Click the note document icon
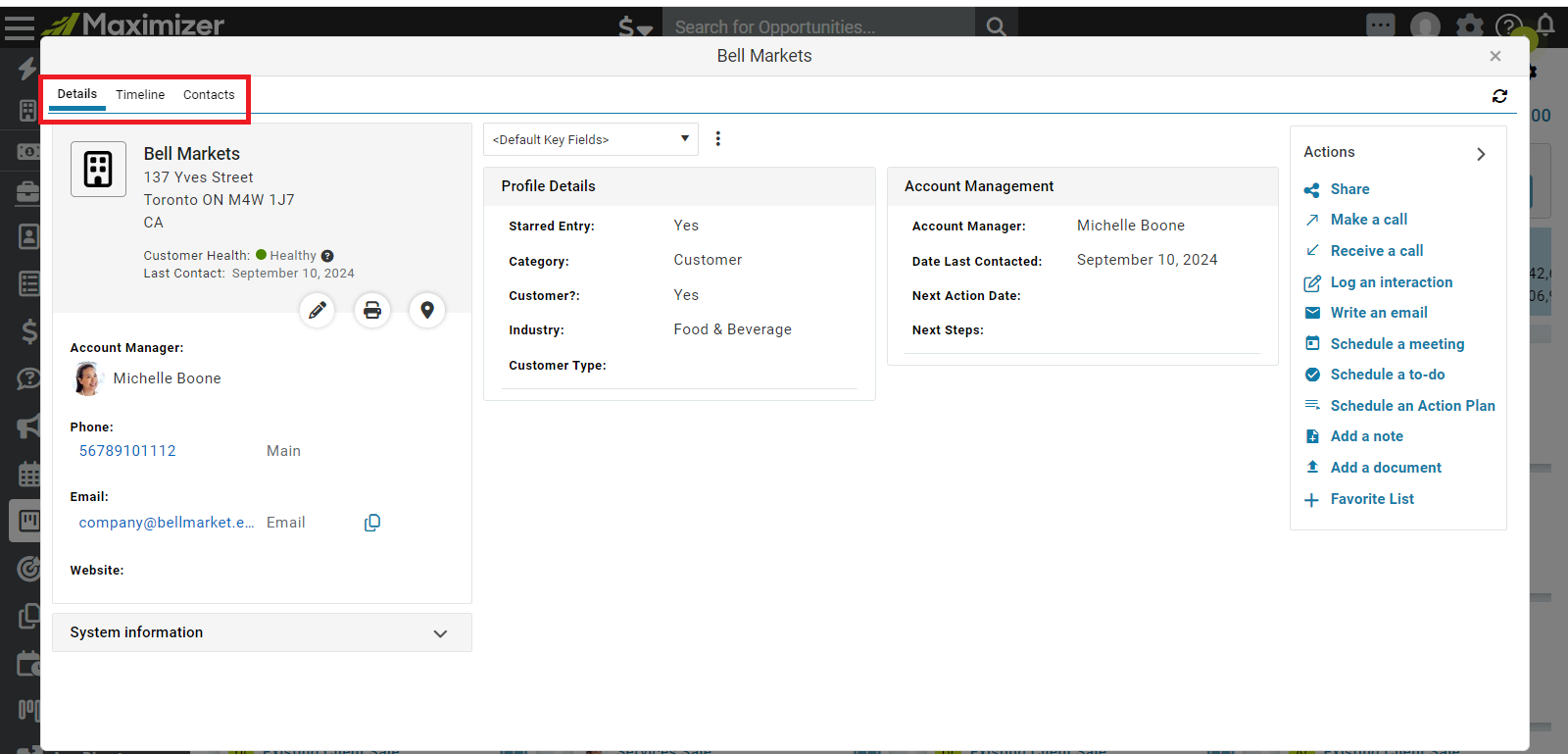 point(1312,436)
